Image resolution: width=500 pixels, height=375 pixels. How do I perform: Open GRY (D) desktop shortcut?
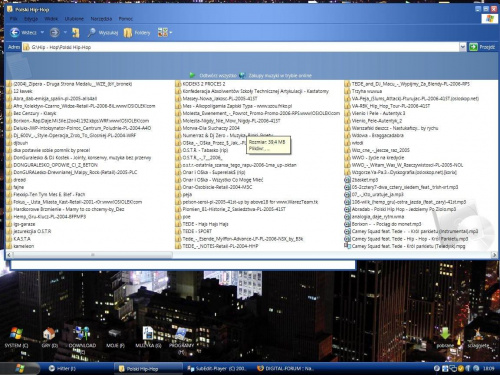(x=50, y=337)
